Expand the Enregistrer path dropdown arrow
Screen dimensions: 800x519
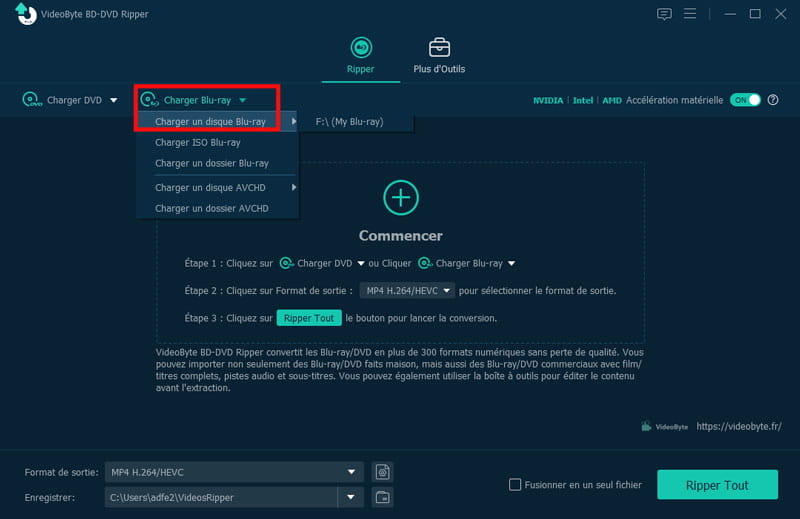pyautogui.click(x=351, y=497)
